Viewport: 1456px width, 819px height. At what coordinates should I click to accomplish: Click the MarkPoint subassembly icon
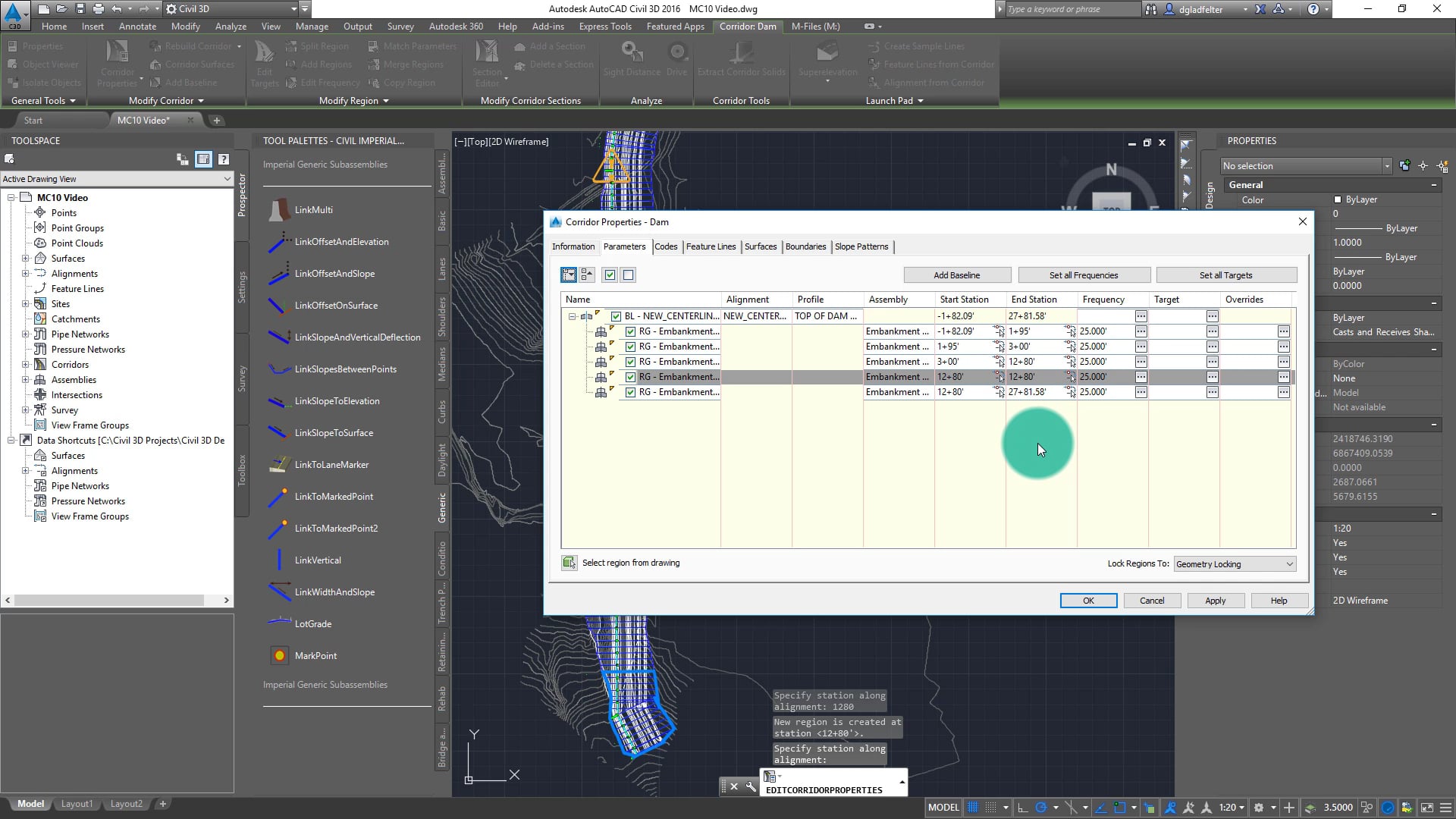tap(279, 656)
